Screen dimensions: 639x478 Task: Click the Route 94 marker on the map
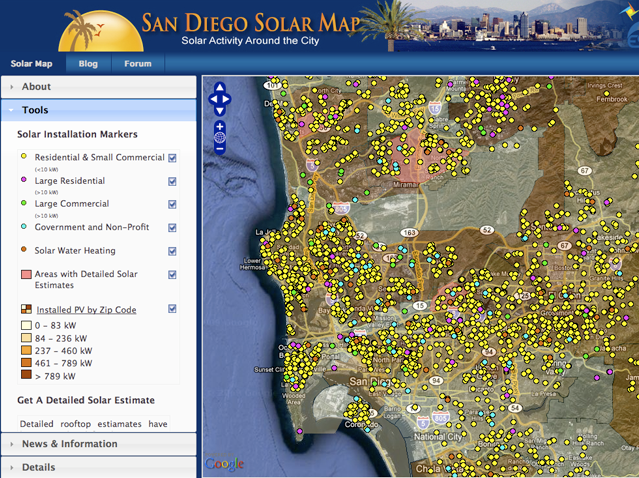pos(436,381)
